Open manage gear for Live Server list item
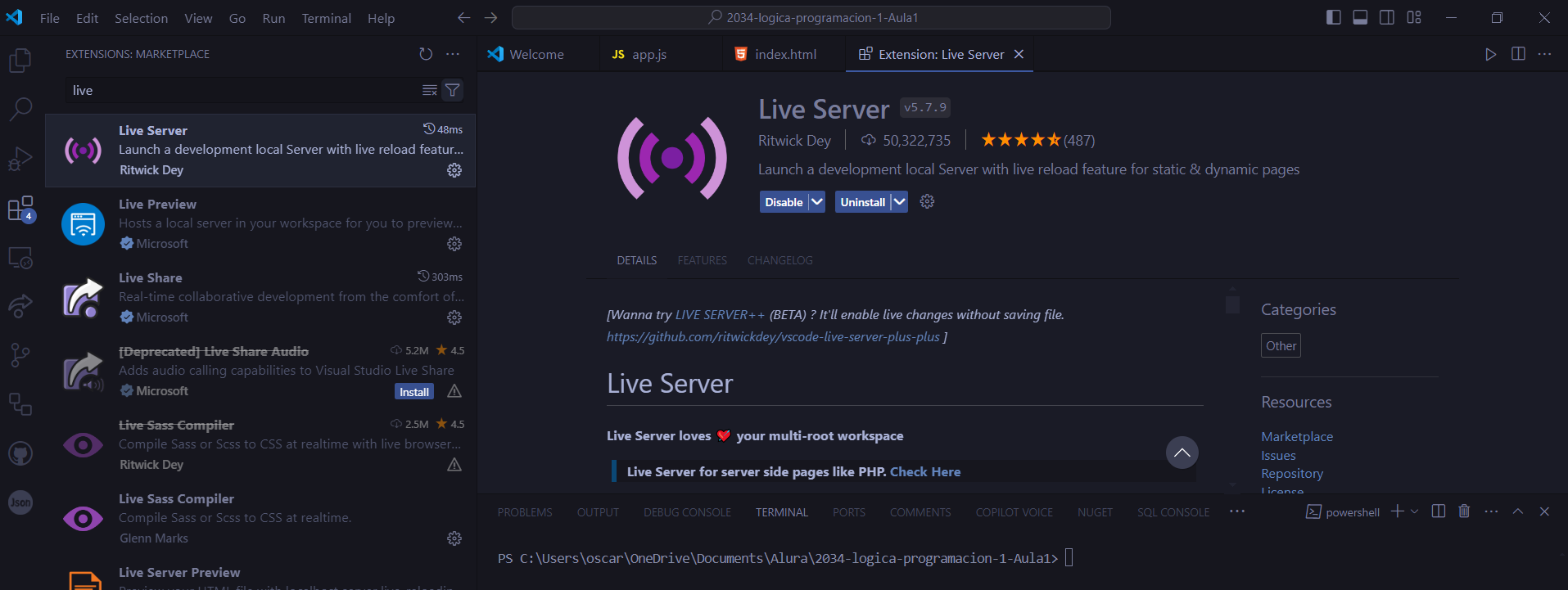 tap(454, 170)
